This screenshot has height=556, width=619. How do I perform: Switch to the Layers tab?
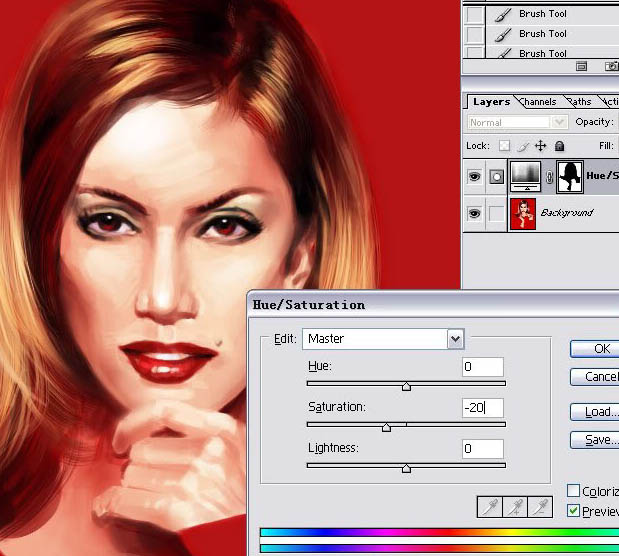click(x=491, y=102)
